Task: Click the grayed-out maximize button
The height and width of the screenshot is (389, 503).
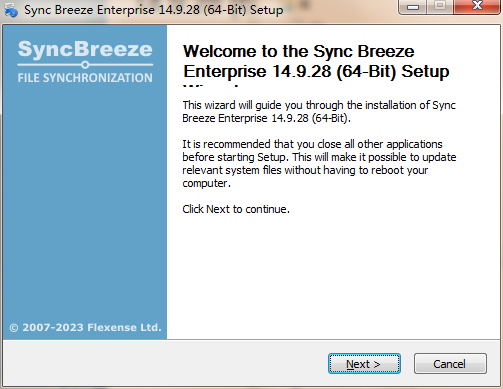Action: [x=440, y=6]
